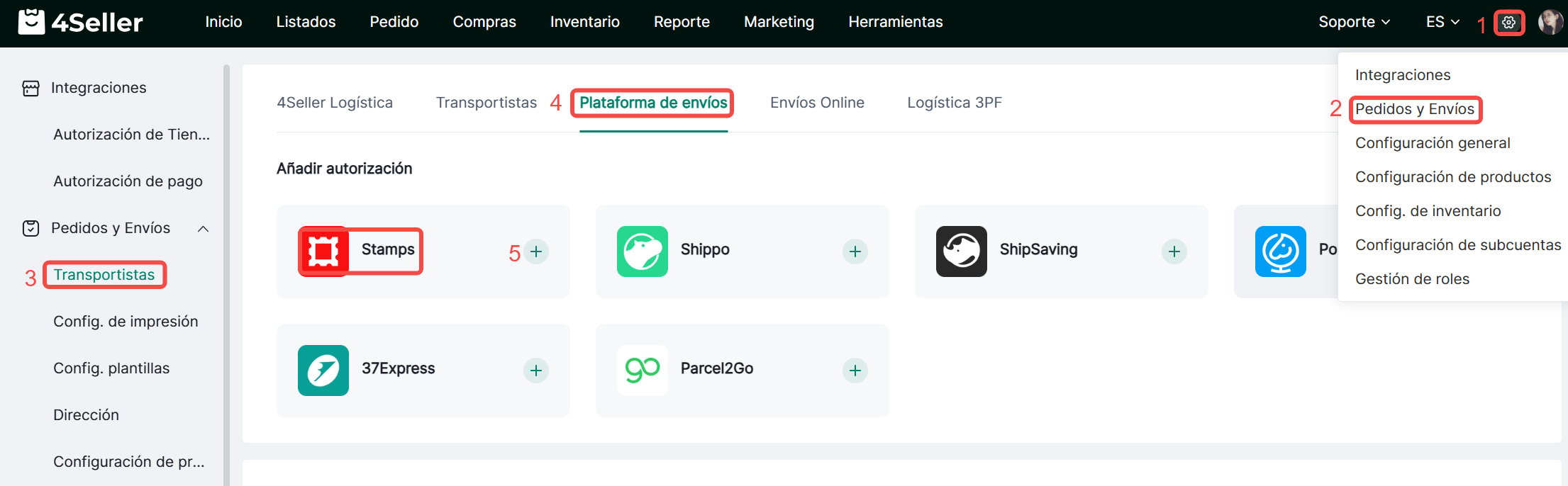Switch to the Envíos Online tab

(817, 103)
